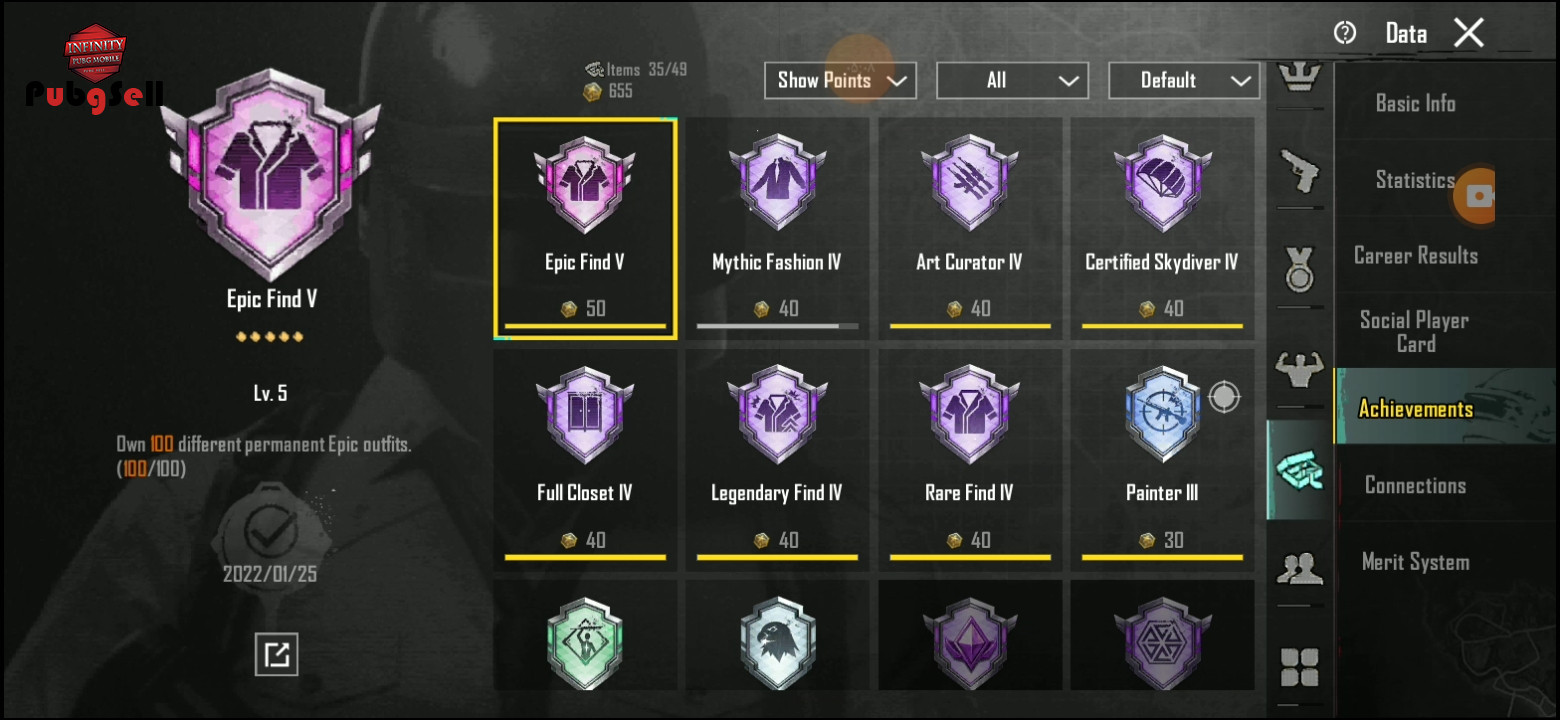Switch to the Statistics tab
The width and height of the screenshot is (1560, 720).
pyautogui.click(x=1415, y=180)
